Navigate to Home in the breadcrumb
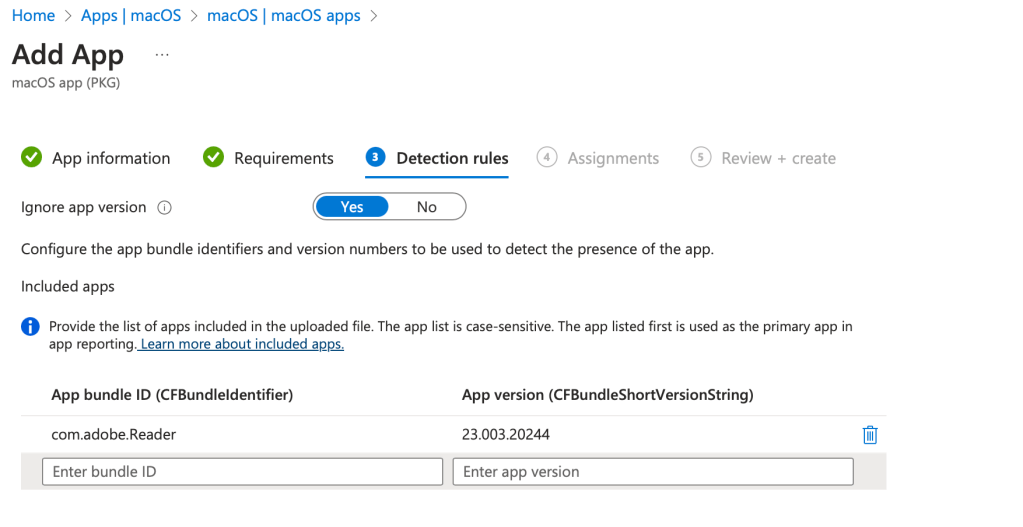This screenshot has width=1023, height=527. click(x=33, y=16)
